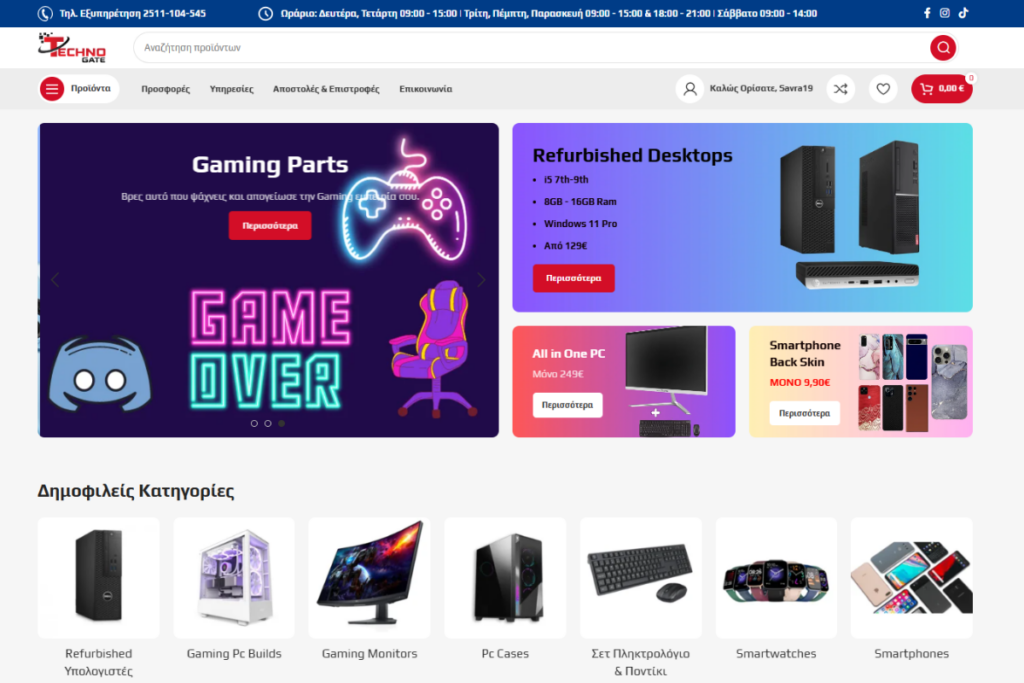Select the second carousel slide dot
This screenshot has height=683, width=1024.
[268, 423]
